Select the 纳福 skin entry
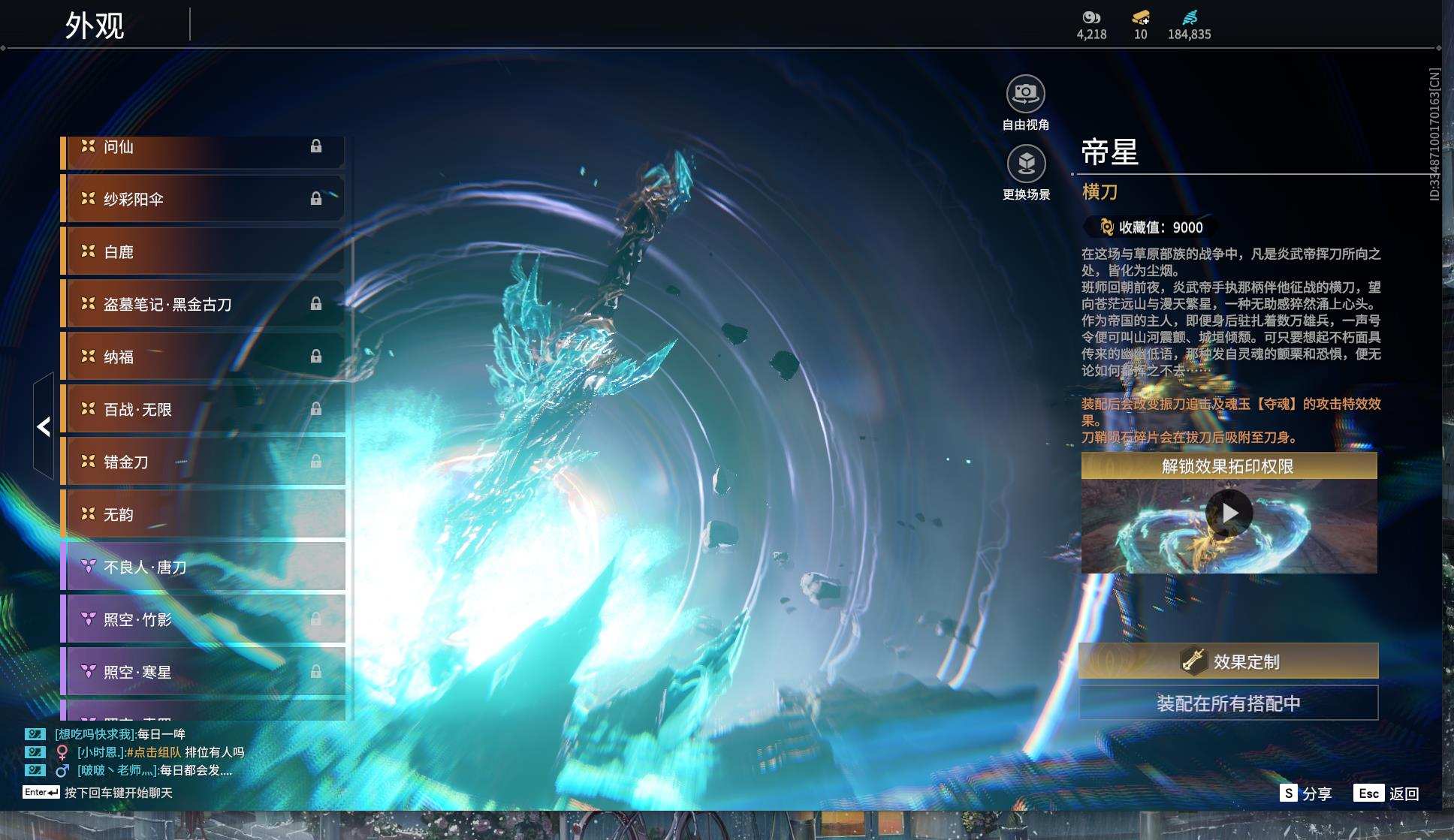Viewport: 1454px width, 840px height. (x=203, y=356)
